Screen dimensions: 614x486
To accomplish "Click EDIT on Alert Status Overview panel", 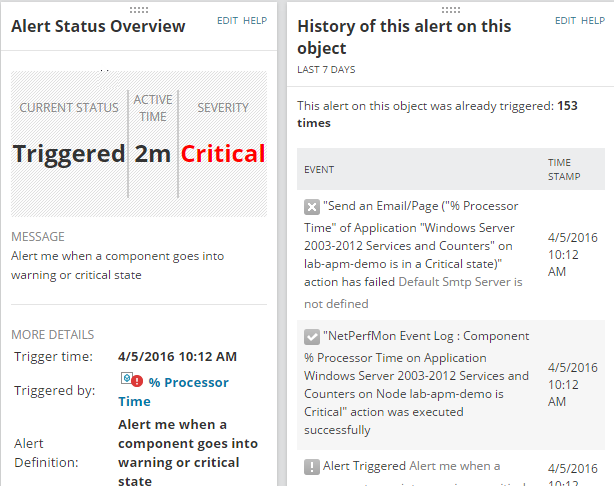I will (228, 20).
